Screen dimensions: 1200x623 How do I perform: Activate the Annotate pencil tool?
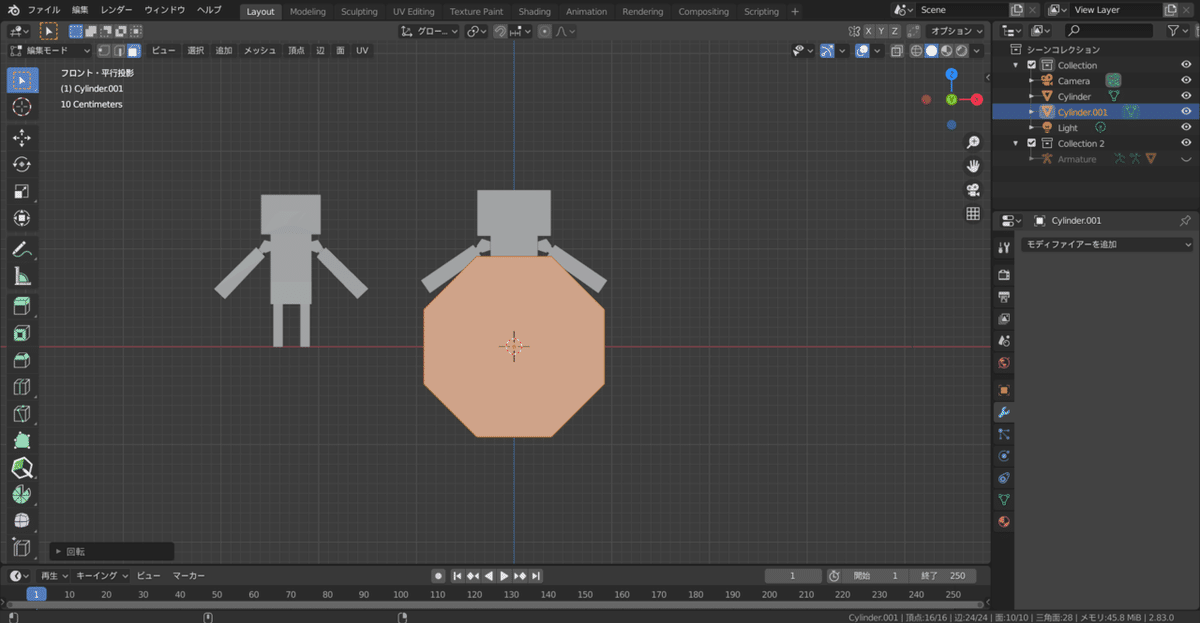point(22,249)
